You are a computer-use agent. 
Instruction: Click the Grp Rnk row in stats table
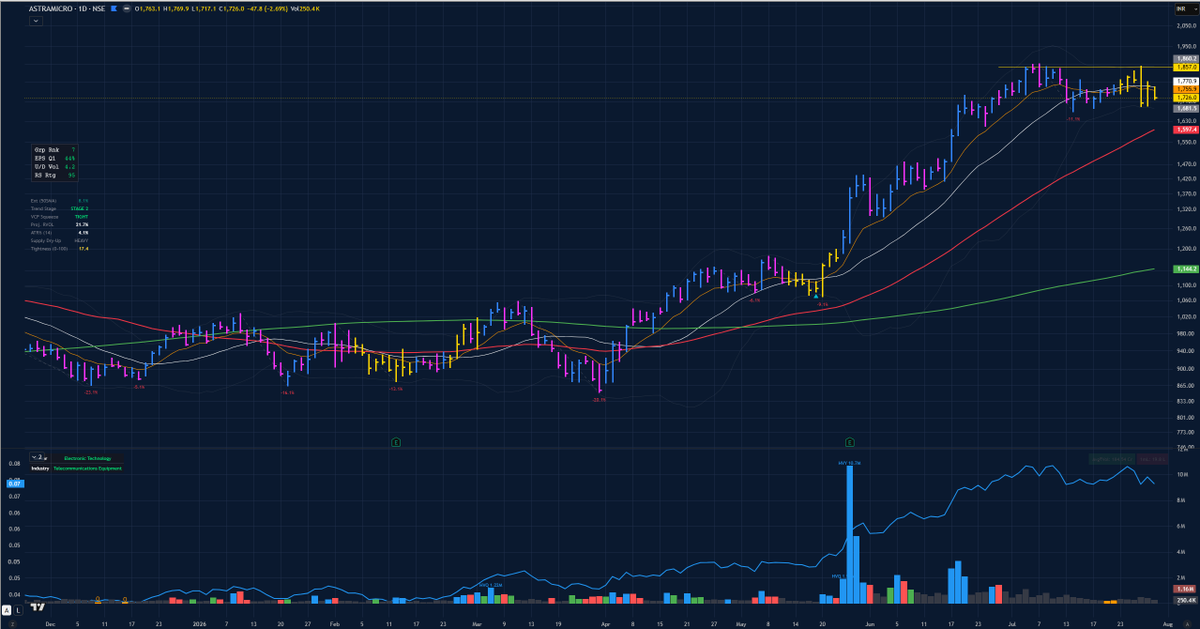tap(54, 149)
